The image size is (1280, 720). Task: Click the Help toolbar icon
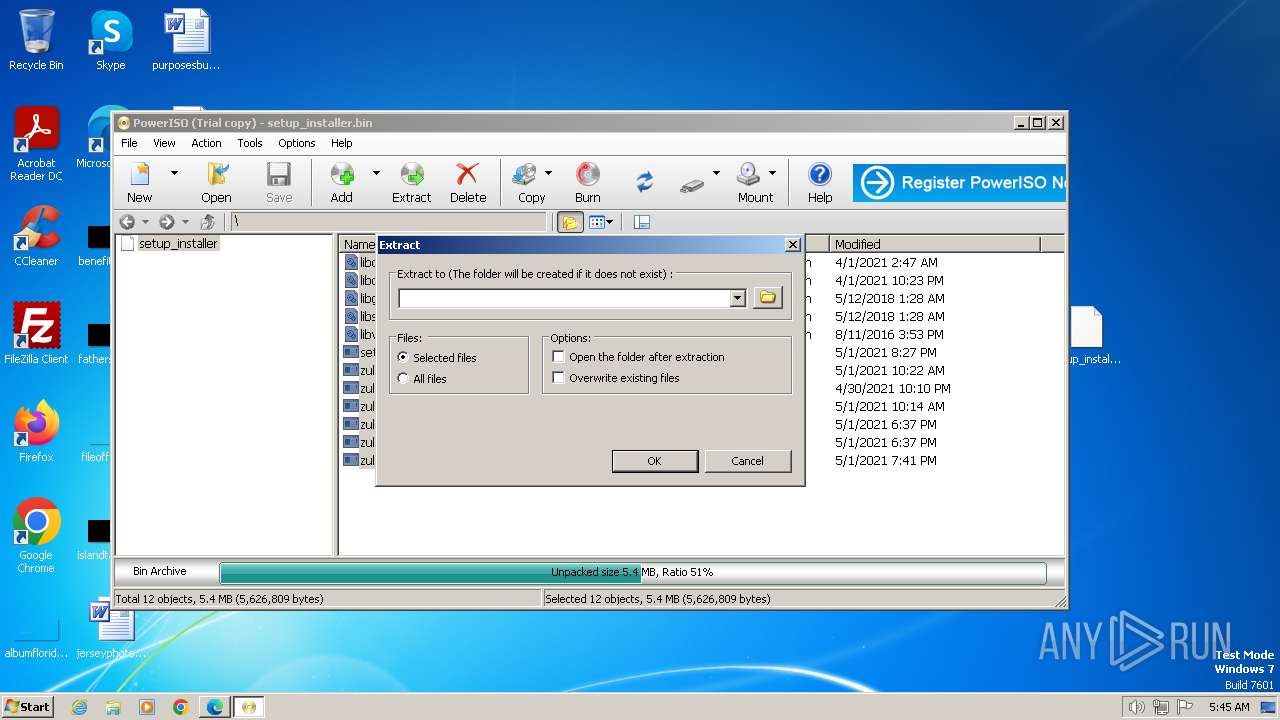820,175
